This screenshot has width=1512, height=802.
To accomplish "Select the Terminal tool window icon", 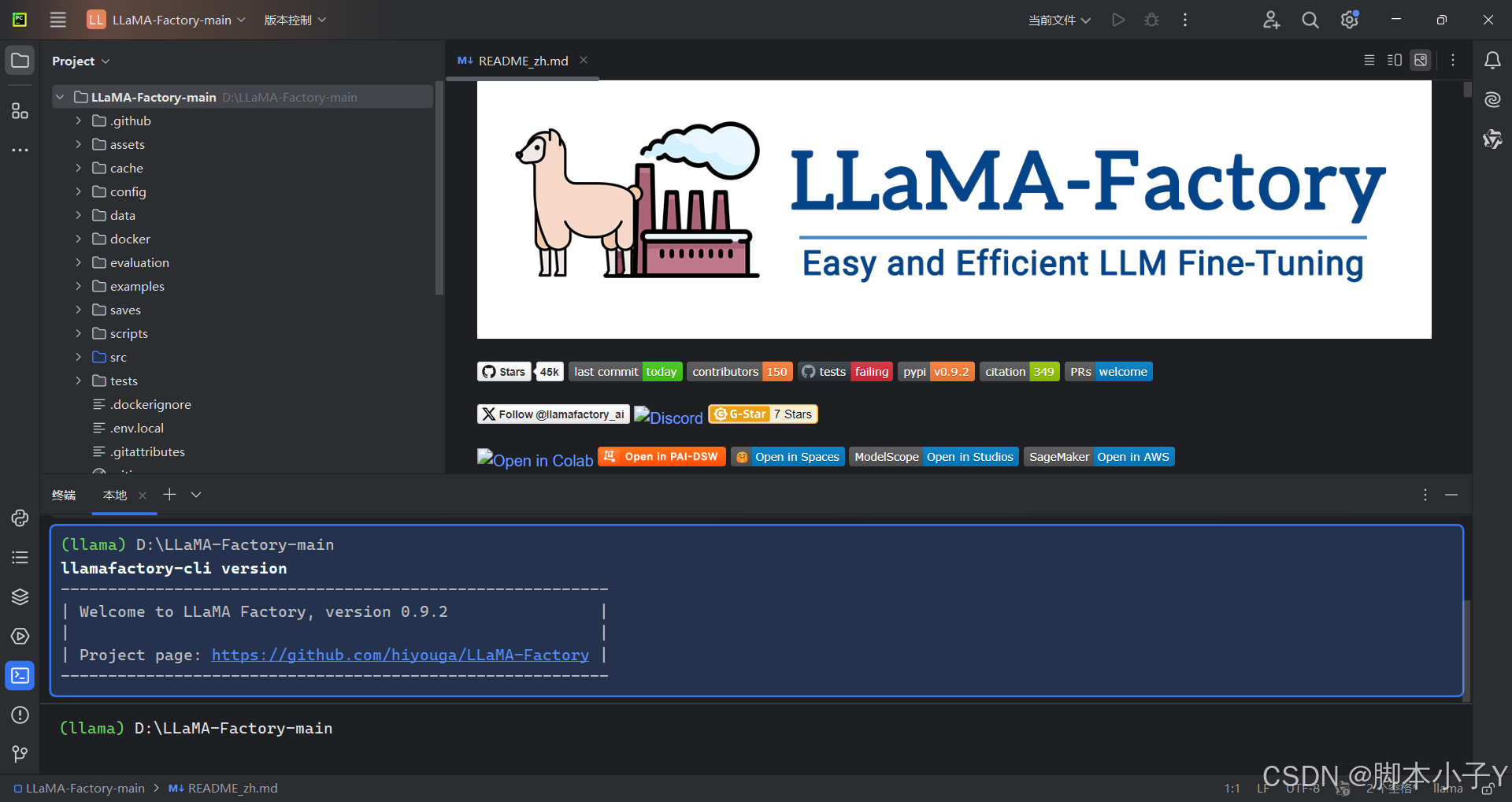I will pos(20,675).
